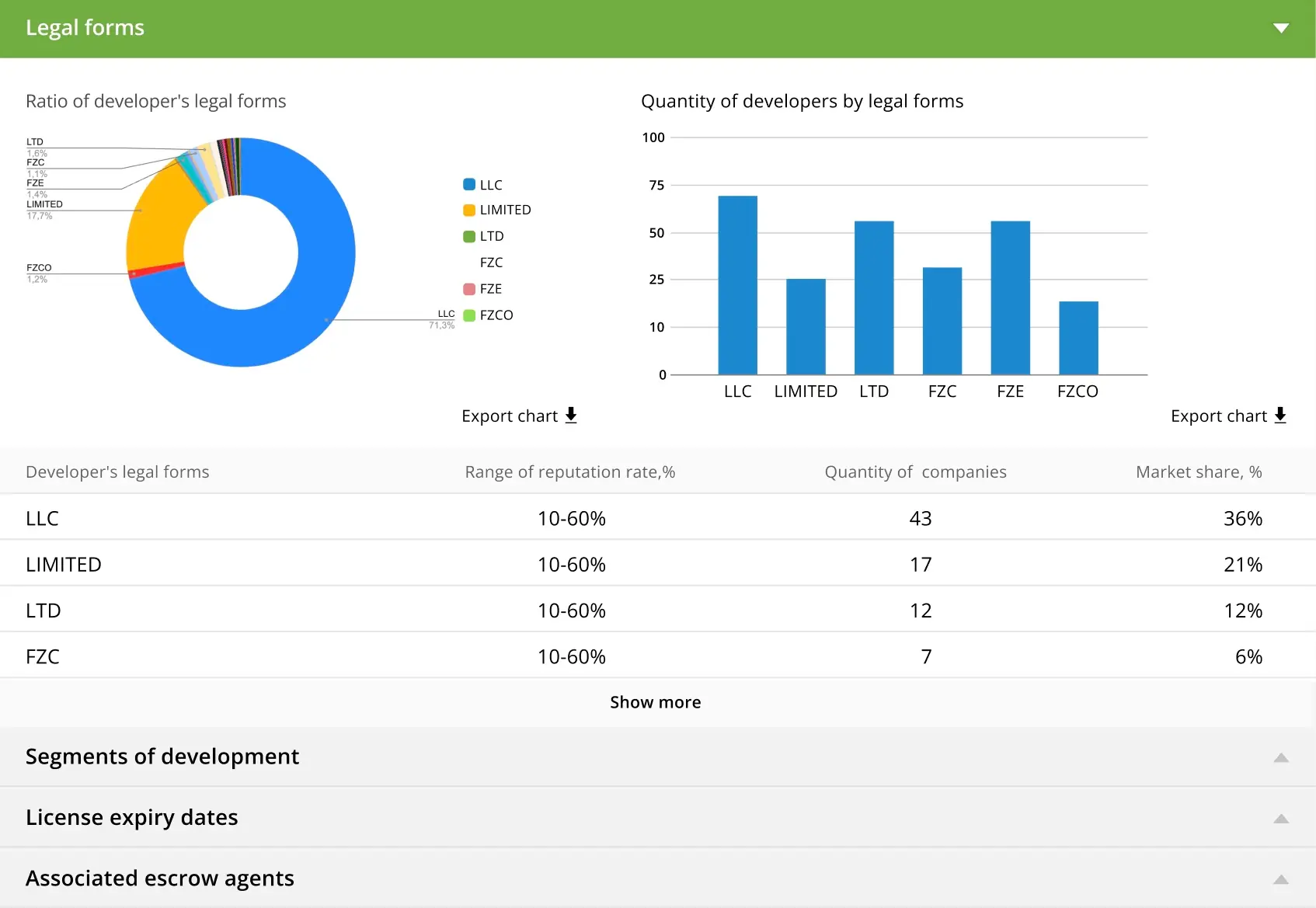Click the LIMITED 17,7% donut label
This screenshot has width=1316, height=908.
tap(44, 210)
